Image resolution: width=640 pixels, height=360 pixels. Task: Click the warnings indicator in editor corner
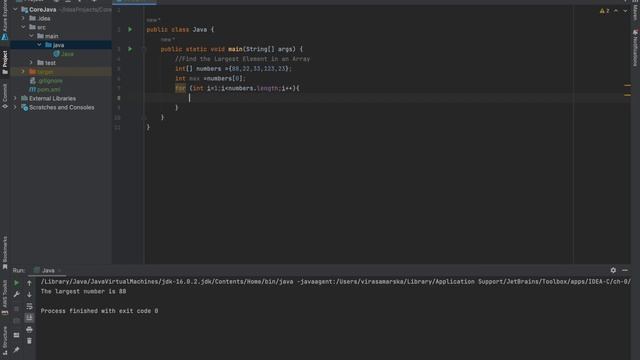pos(604,11)
